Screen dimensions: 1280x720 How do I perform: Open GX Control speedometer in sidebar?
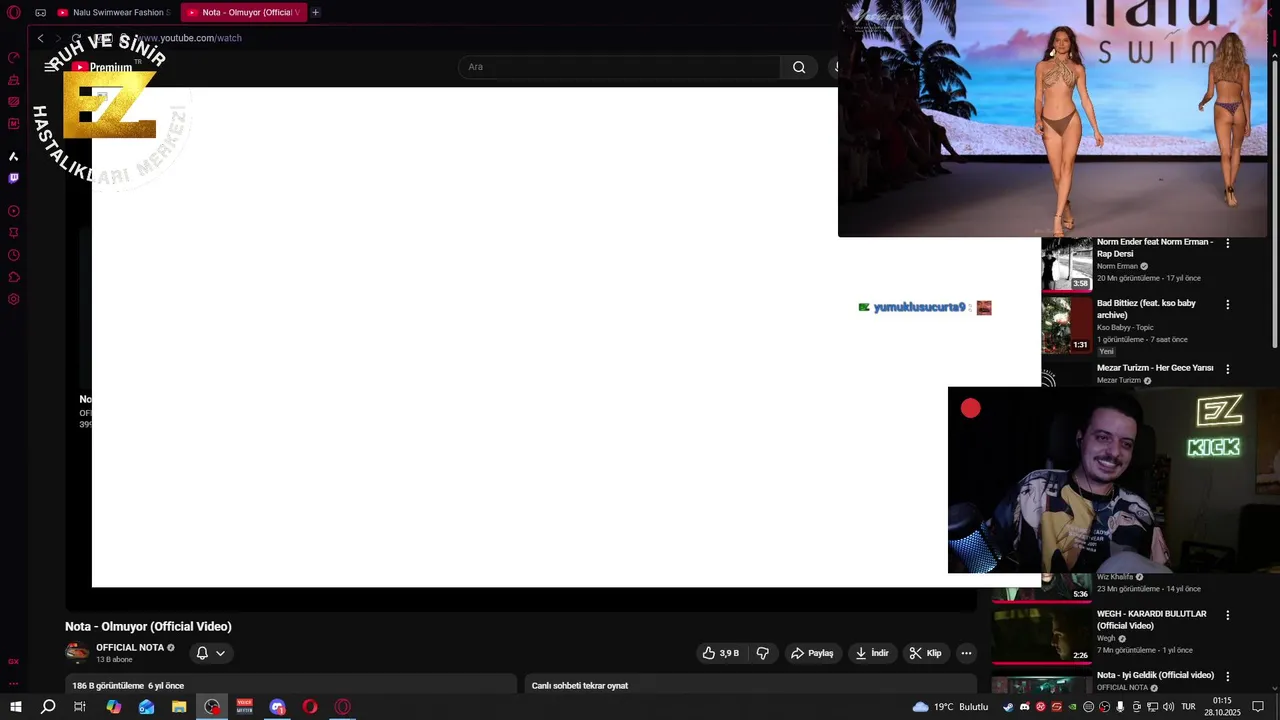tap(14, 58)
